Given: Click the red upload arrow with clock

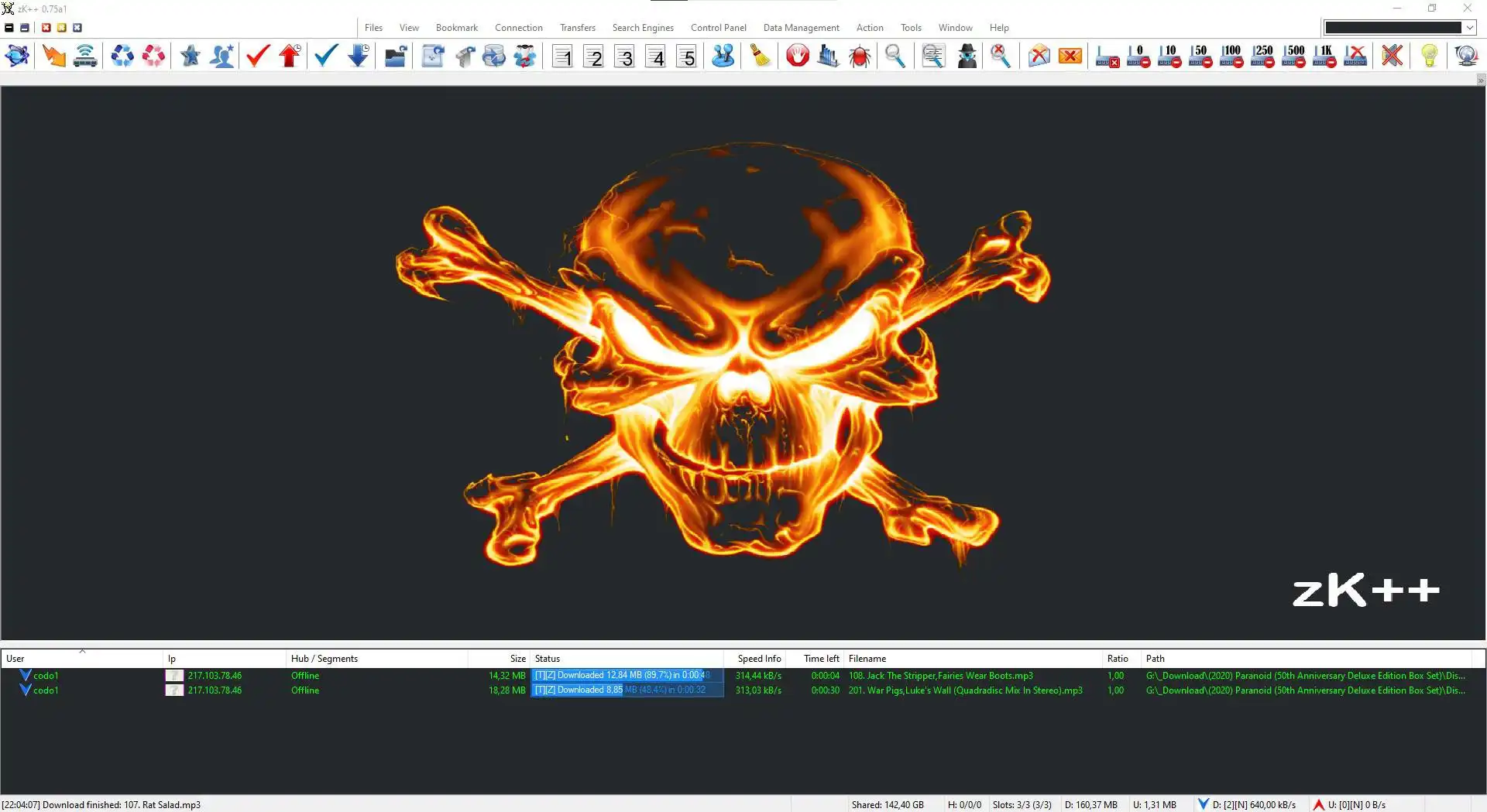Looking at the screenshot, I should (290, 56).
